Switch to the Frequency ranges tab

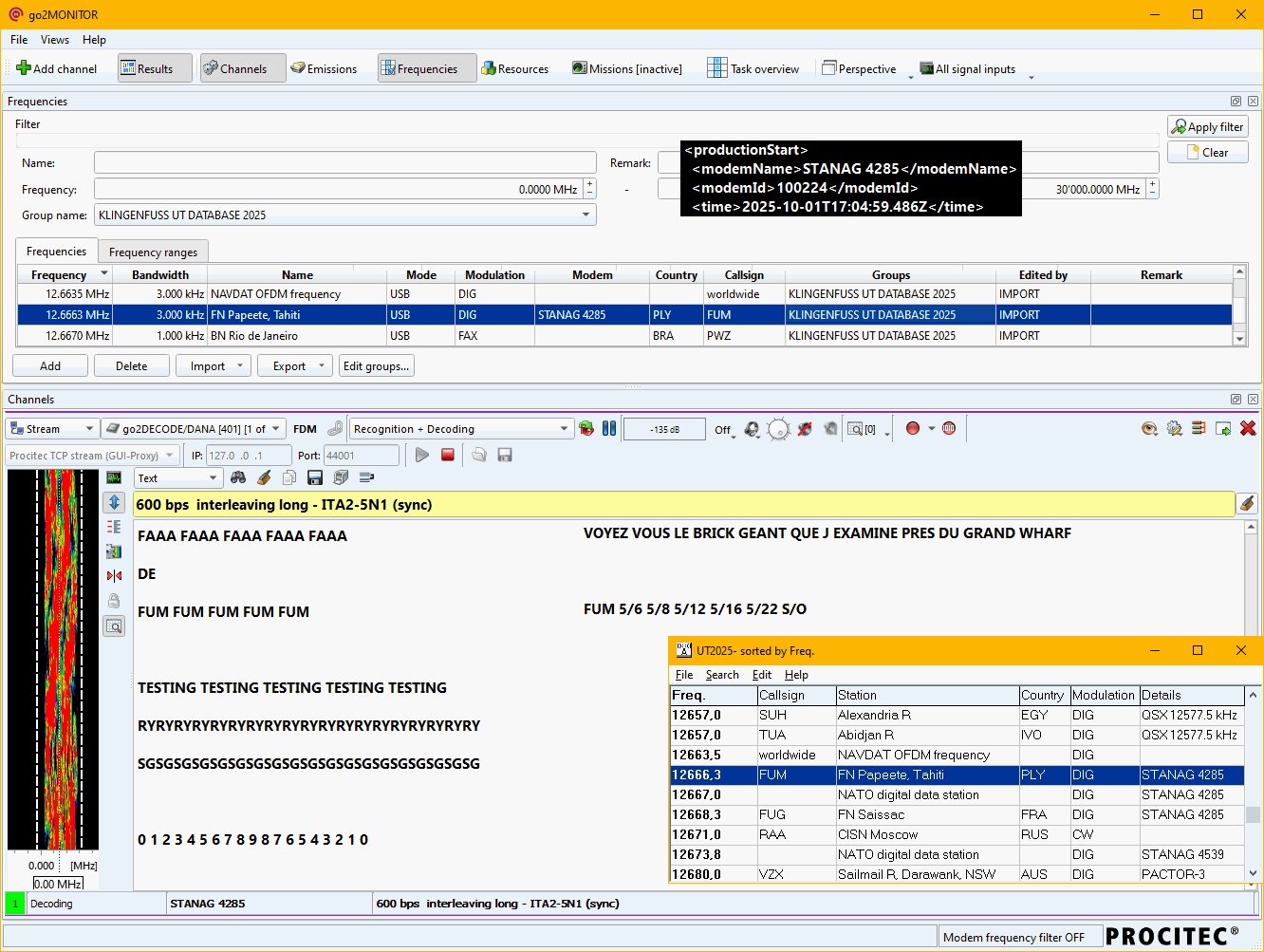coord(153,252)
